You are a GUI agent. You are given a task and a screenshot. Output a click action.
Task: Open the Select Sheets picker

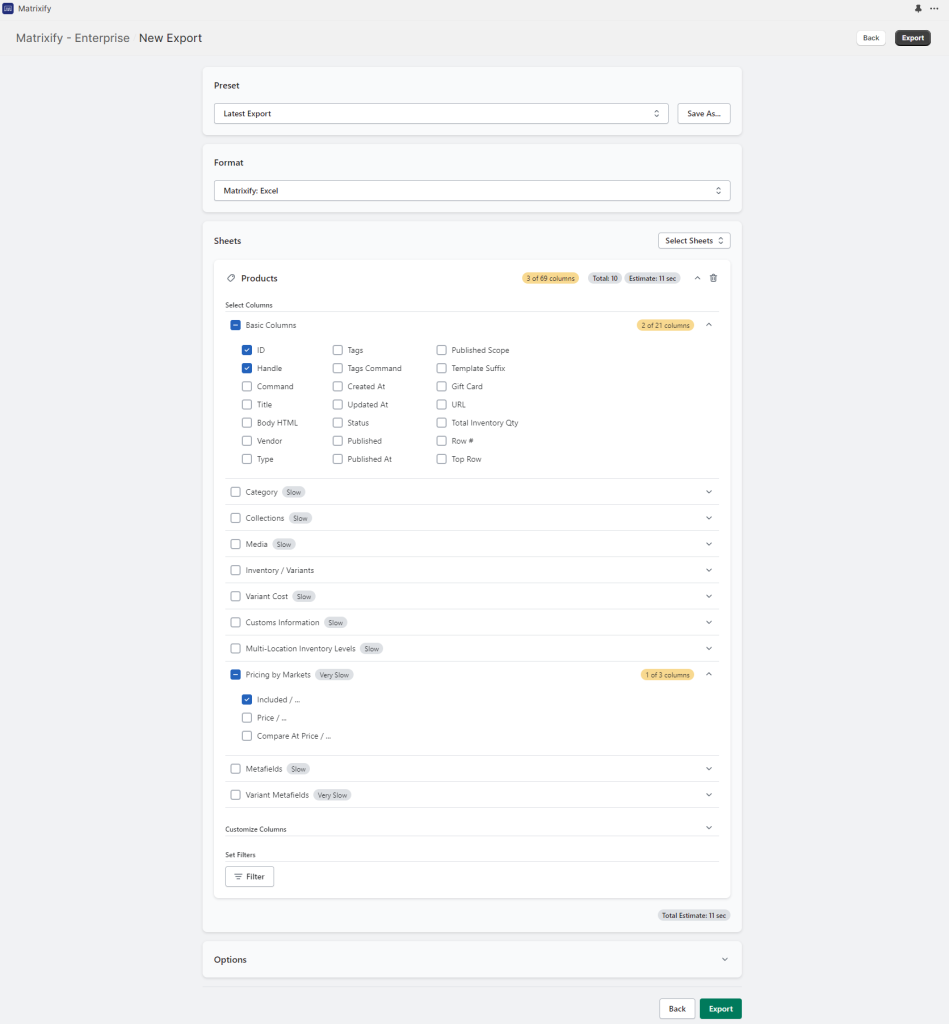click(693, 240)
